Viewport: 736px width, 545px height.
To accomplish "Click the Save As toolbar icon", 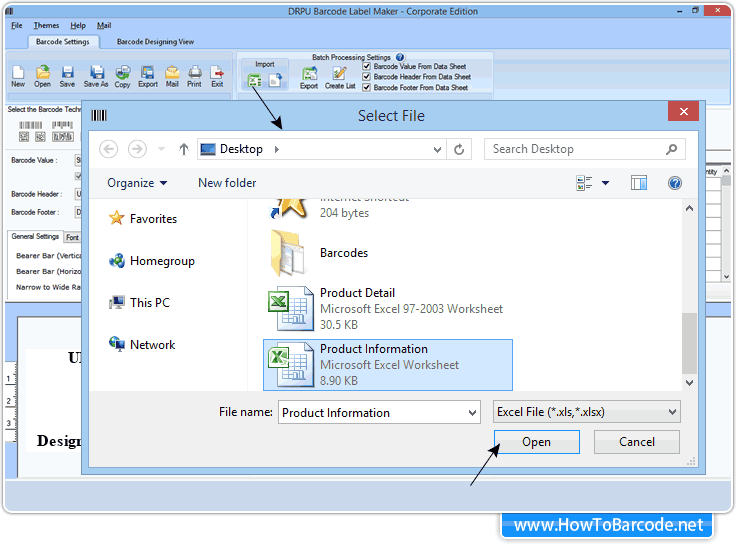I will [96, 77].
